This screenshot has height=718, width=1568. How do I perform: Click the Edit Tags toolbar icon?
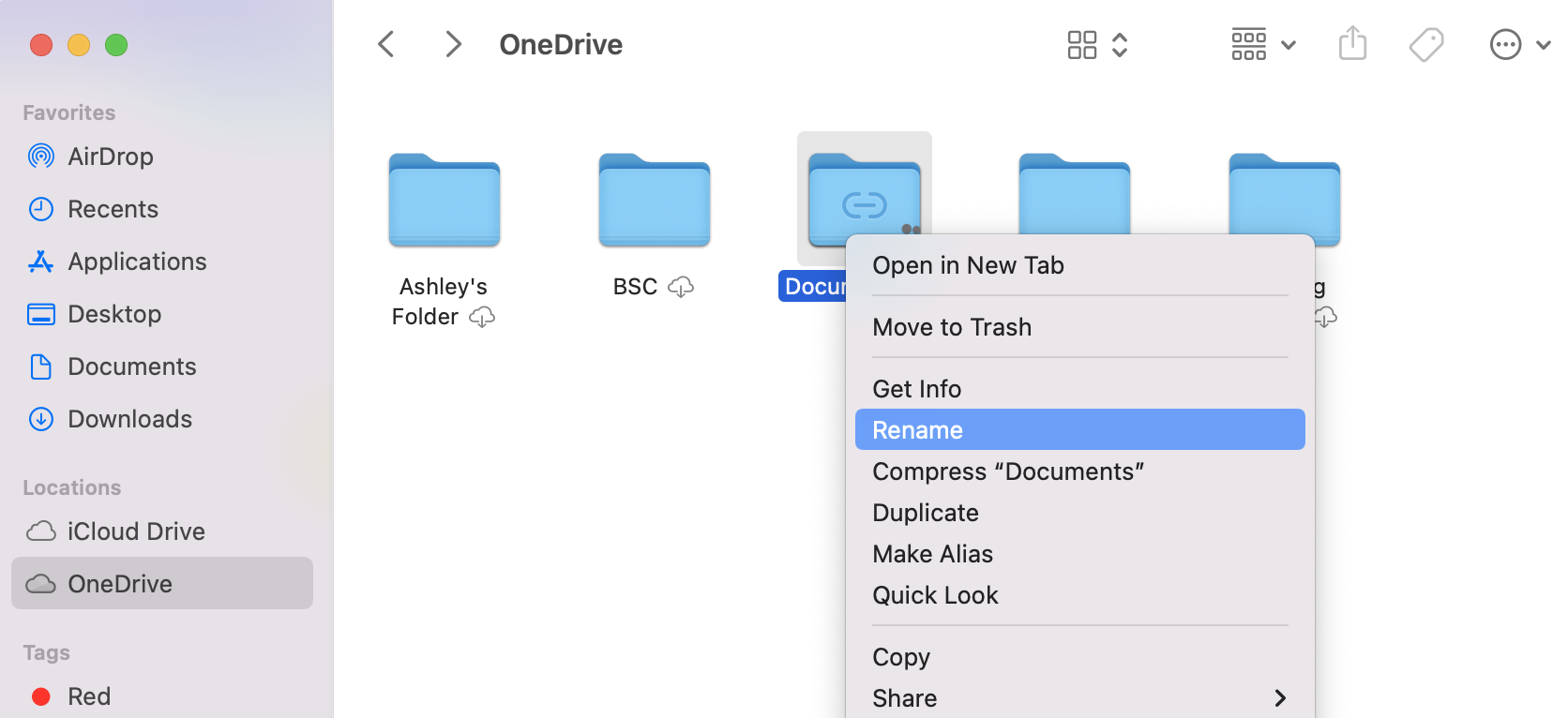pos(1426,44)
